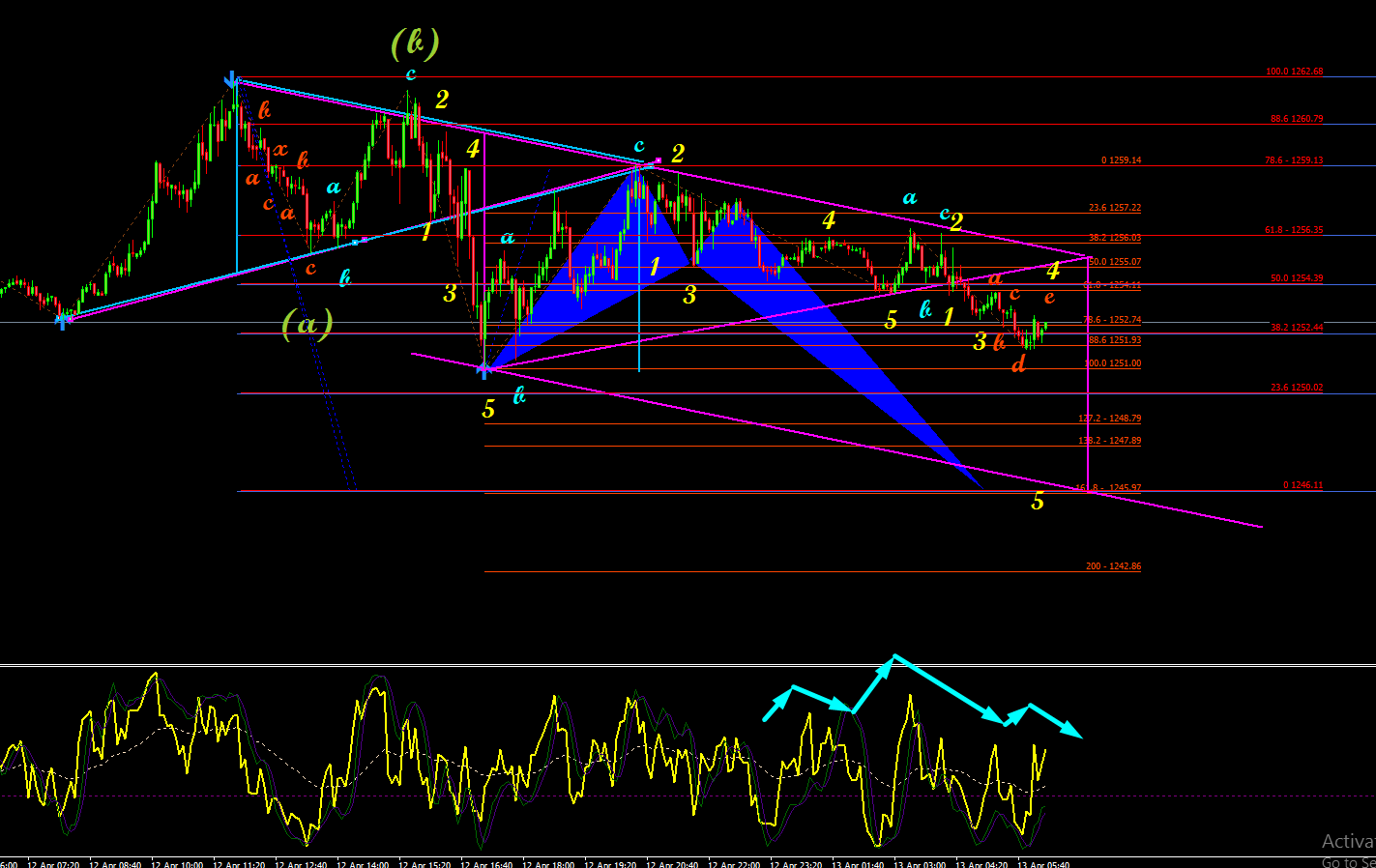
Task: Click the 61.8 - 1256.35 retracement label
Action: (1295, 230)
